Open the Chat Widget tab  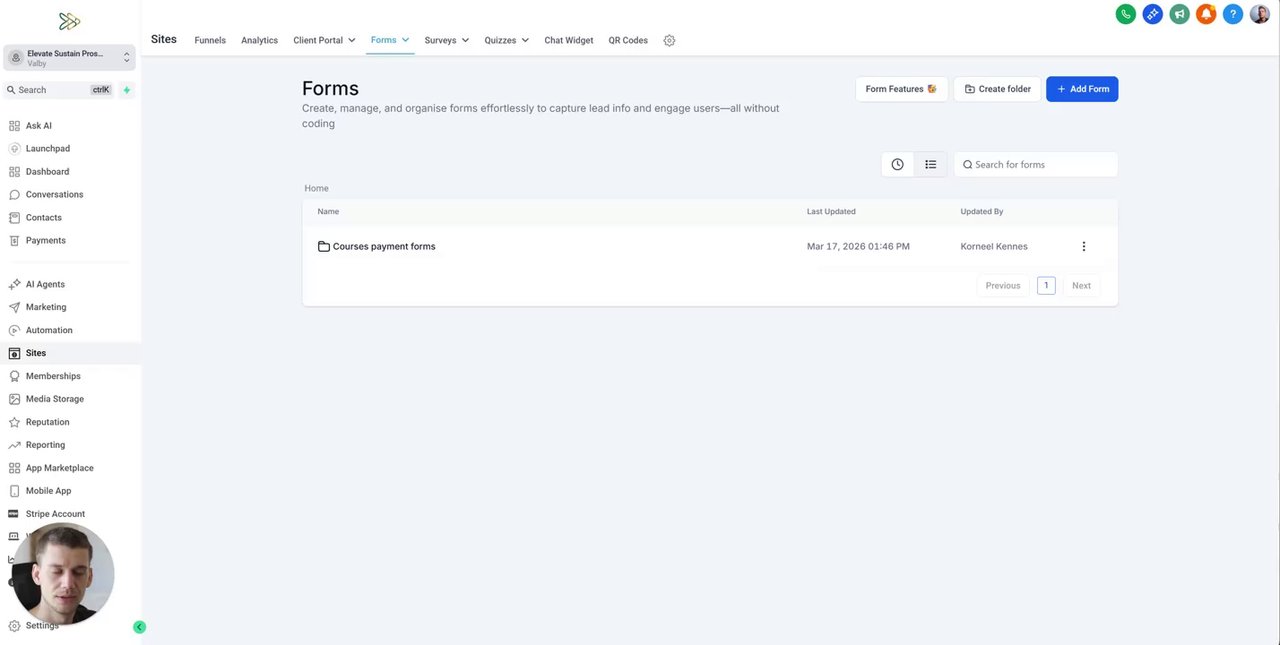[569, 40]
